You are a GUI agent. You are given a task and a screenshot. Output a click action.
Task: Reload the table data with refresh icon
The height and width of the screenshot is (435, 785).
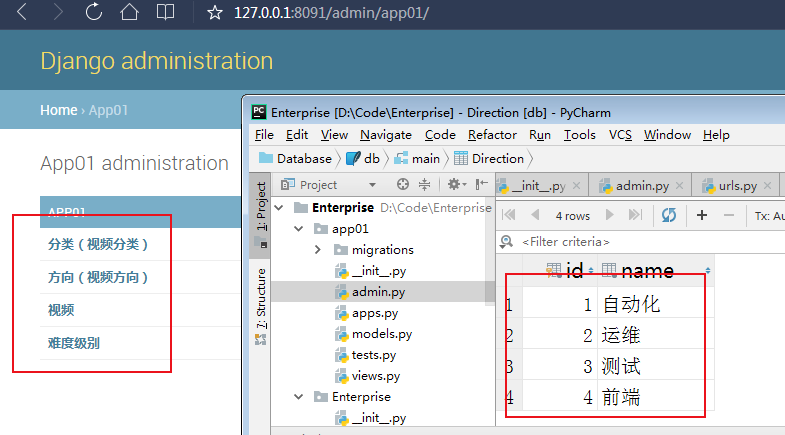click(669, 215)
